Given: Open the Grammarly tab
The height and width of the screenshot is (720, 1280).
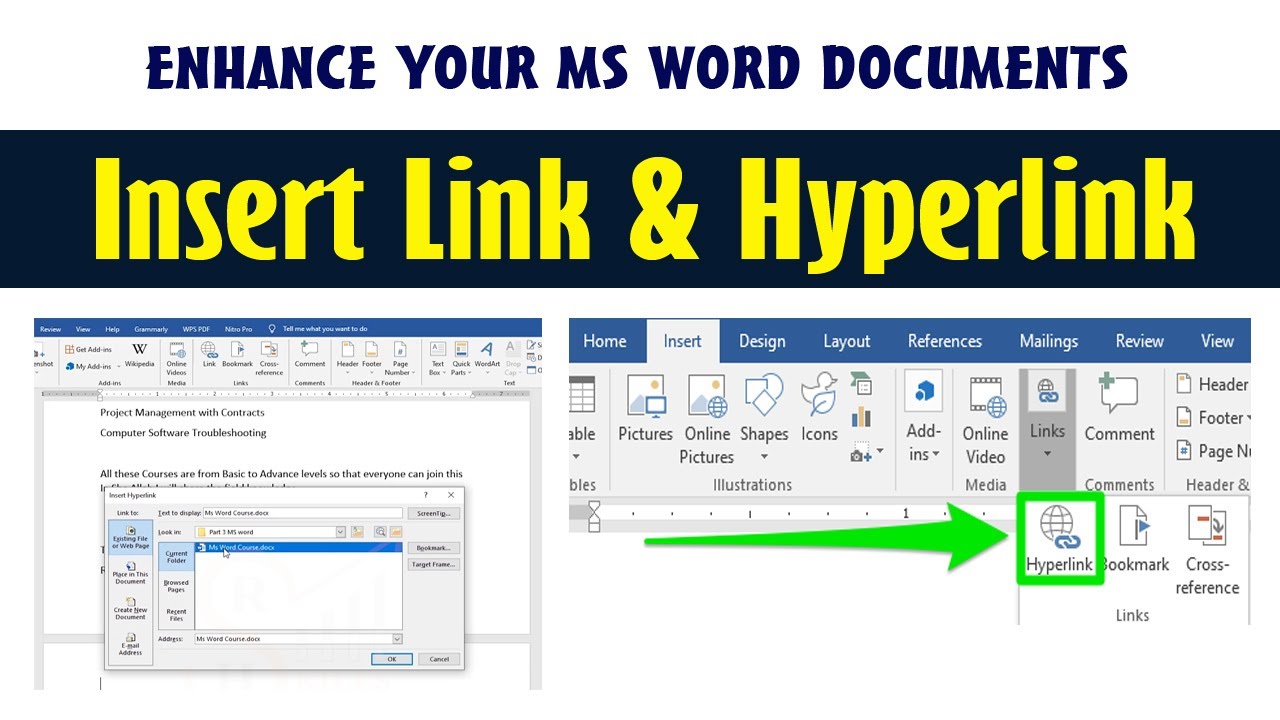Looking at the screenshot, I should click(151, 328).
